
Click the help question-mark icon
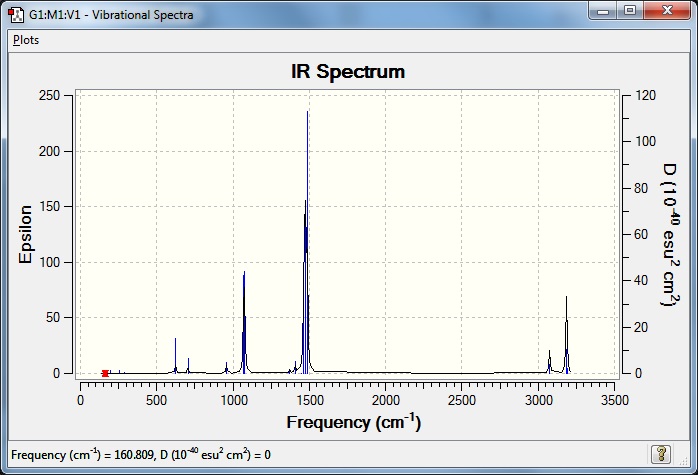point(661,454)
